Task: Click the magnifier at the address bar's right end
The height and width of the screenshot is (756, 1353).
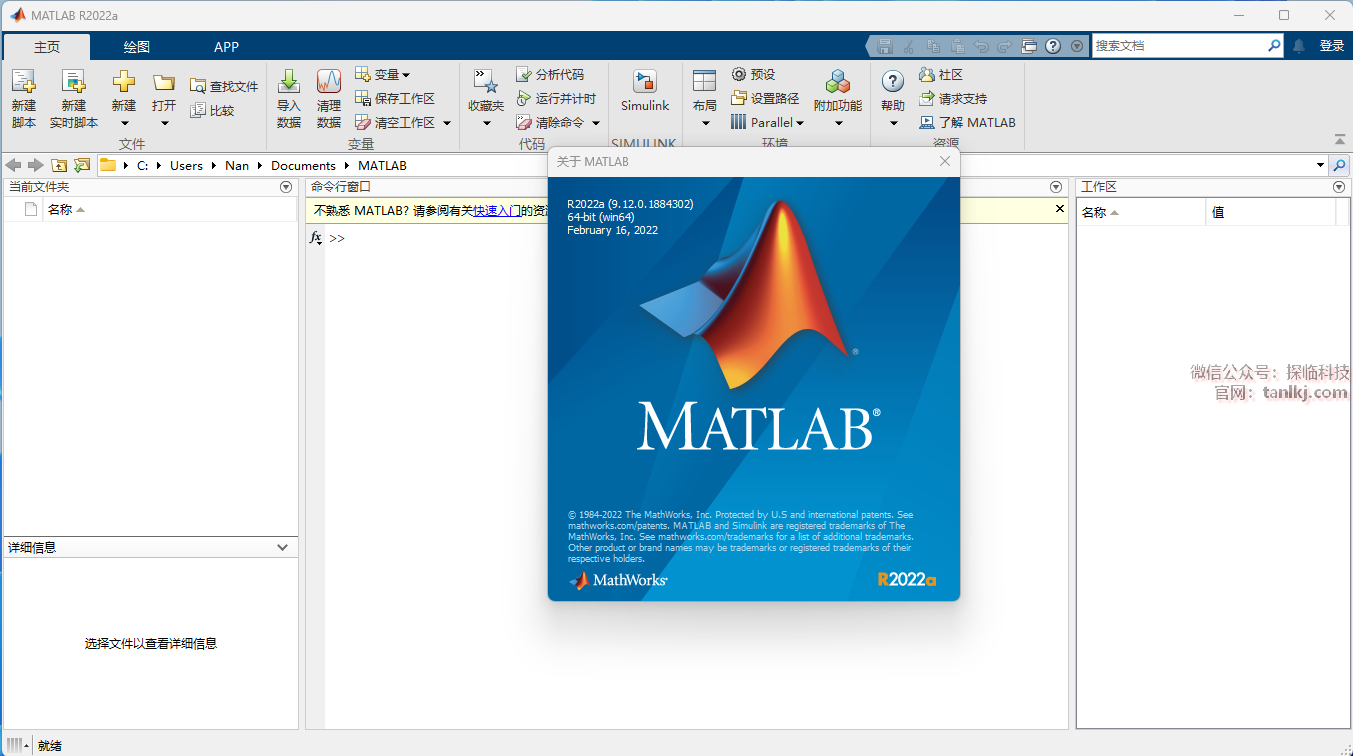Action: (1340, 165)
